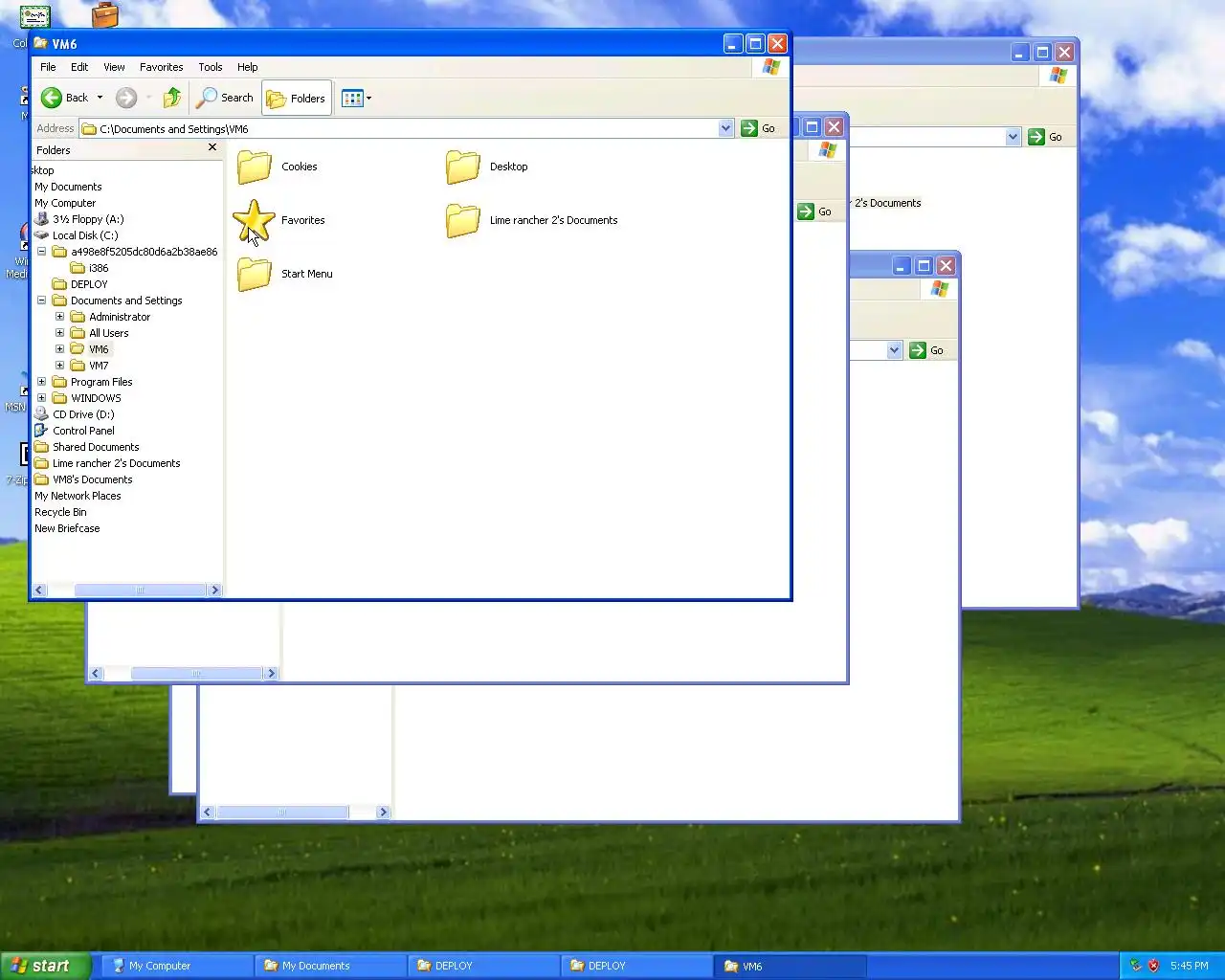Open the address bar dropdown in VM6 window

[x=725, y=128]
